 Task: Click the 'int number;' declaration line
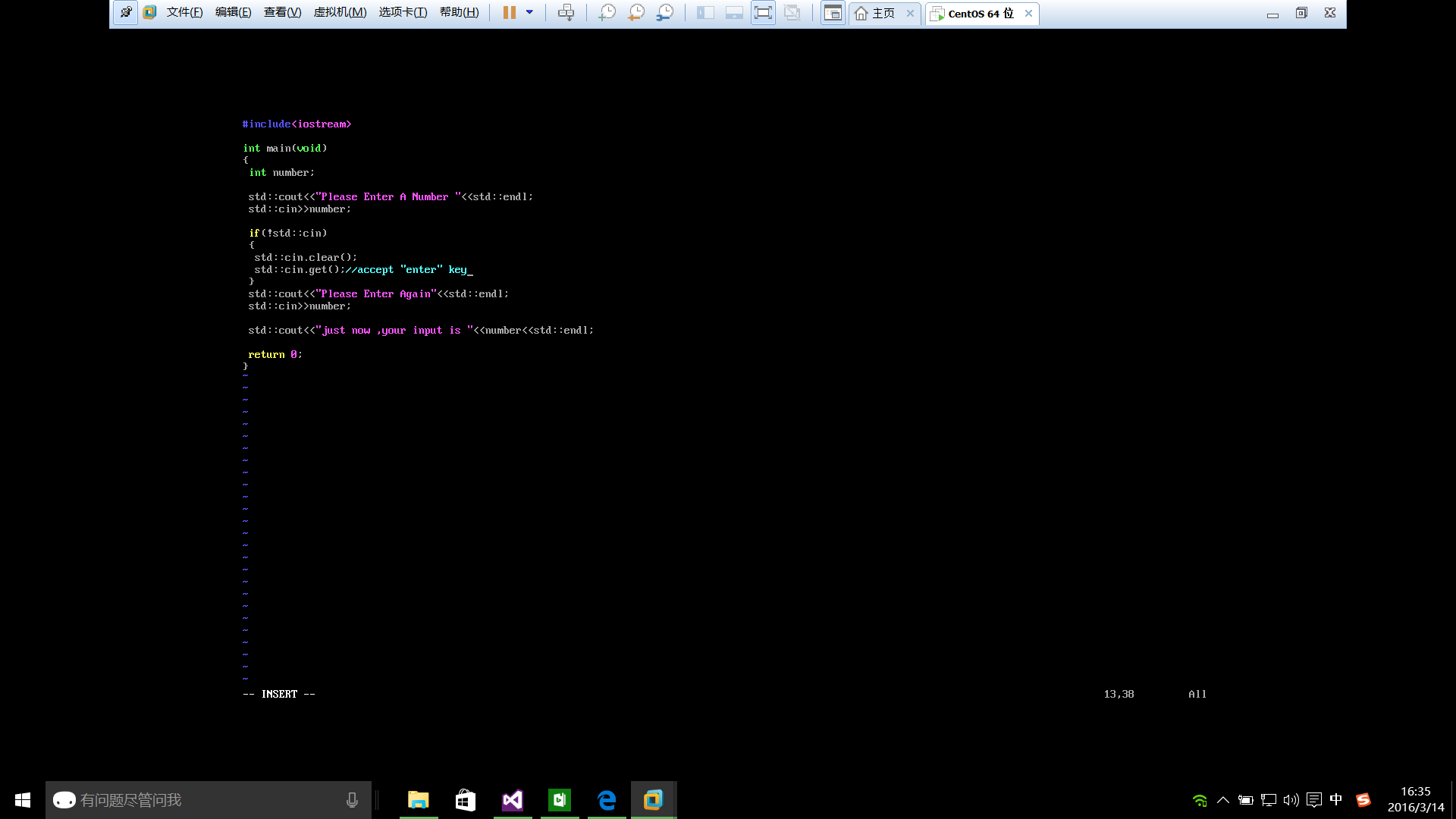tap(281, 172)
